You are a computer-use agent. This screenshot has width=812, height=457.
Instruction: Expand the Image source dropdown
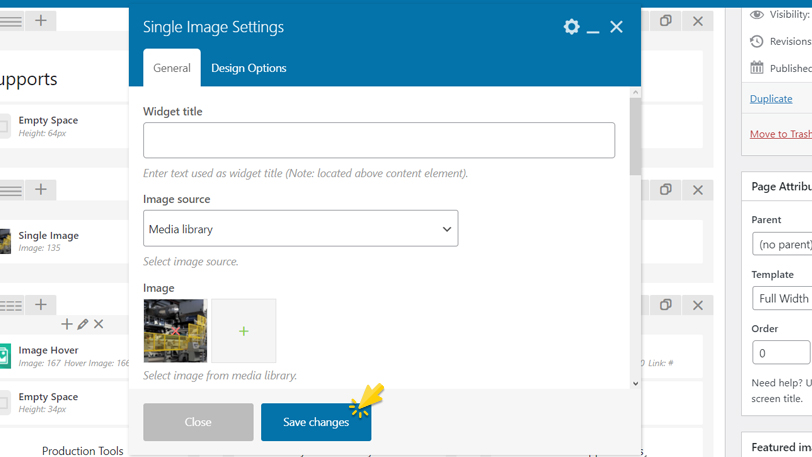click(300, 229)
